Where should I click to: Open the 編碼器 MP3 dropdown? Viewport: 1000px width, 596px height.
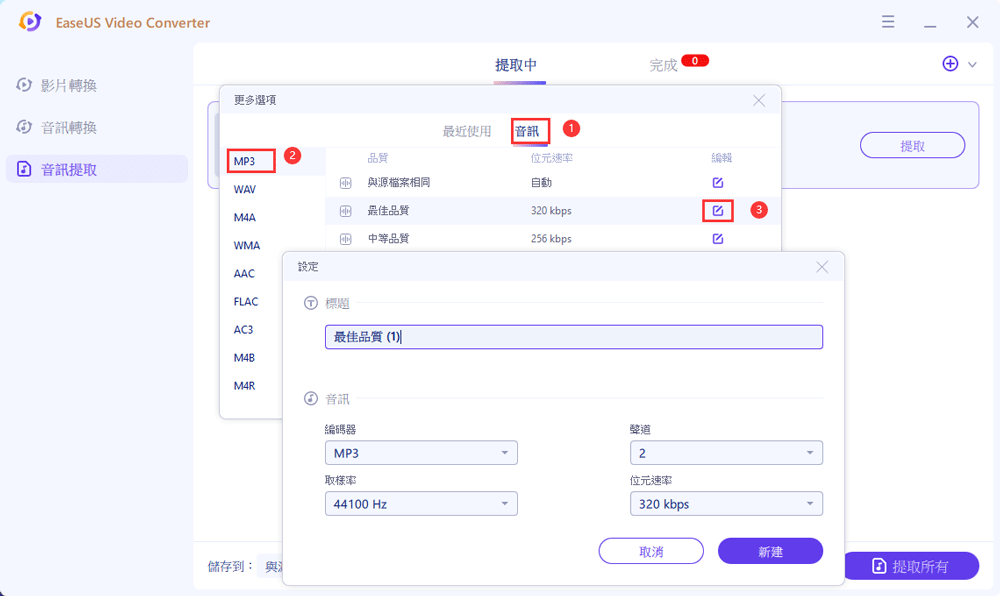pyautogui.click(x=421, y=453)
